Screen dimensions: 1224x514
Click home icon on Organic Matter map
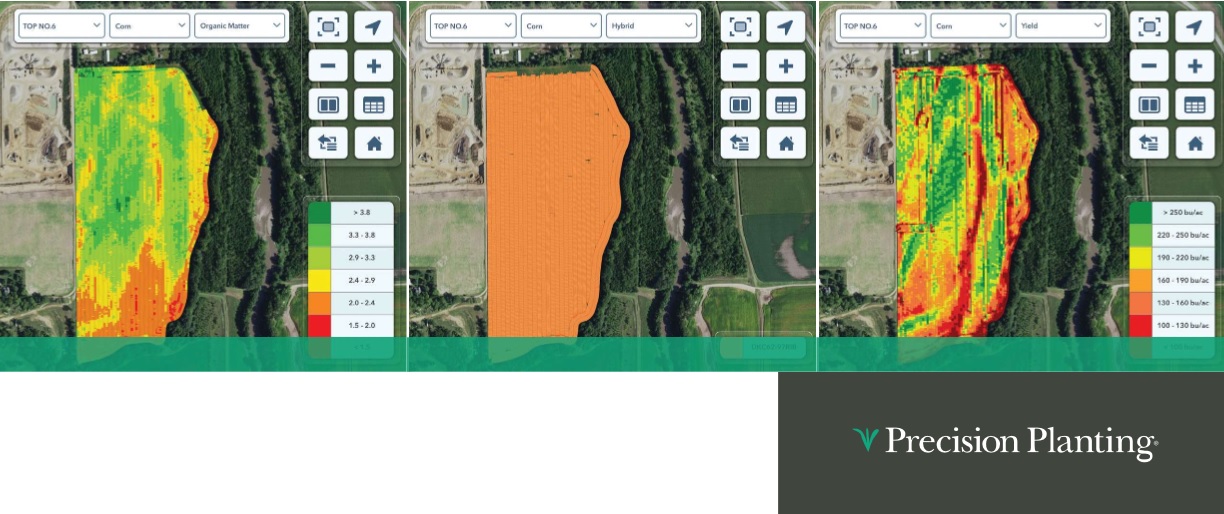tap(374, 142)
